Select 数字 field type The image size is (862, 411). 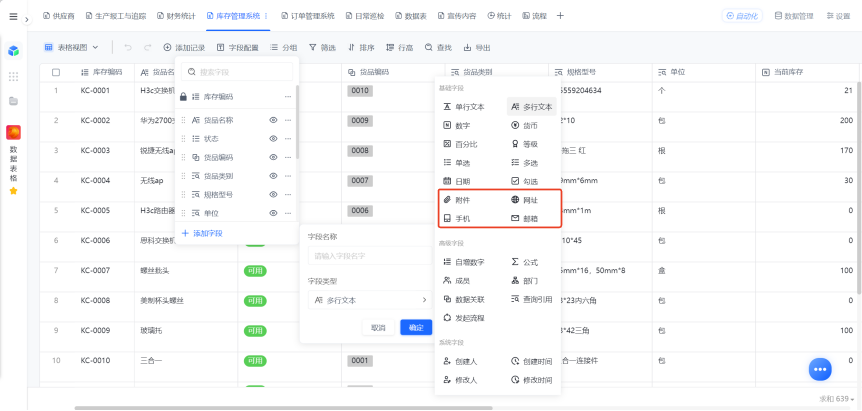(x=457, y=126)
